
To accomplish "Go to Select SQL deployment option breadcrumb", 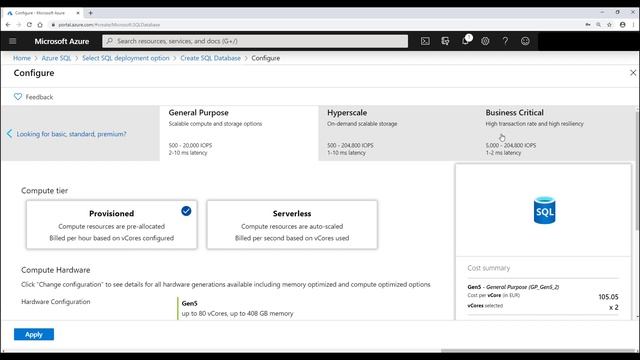I will click(126, 58).
